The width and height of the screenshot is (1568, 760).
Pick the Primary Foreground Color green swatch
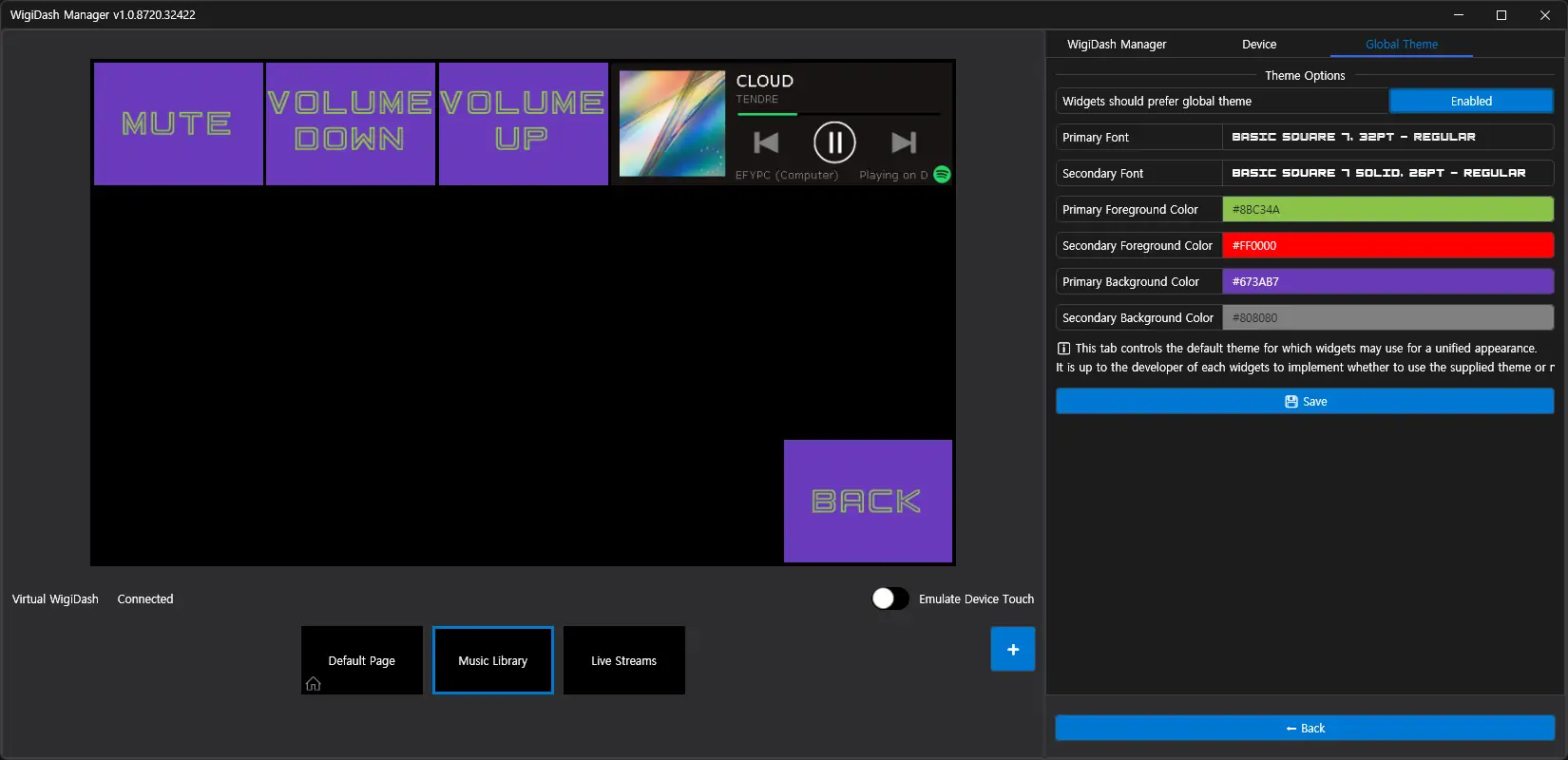click(1386, 210)
